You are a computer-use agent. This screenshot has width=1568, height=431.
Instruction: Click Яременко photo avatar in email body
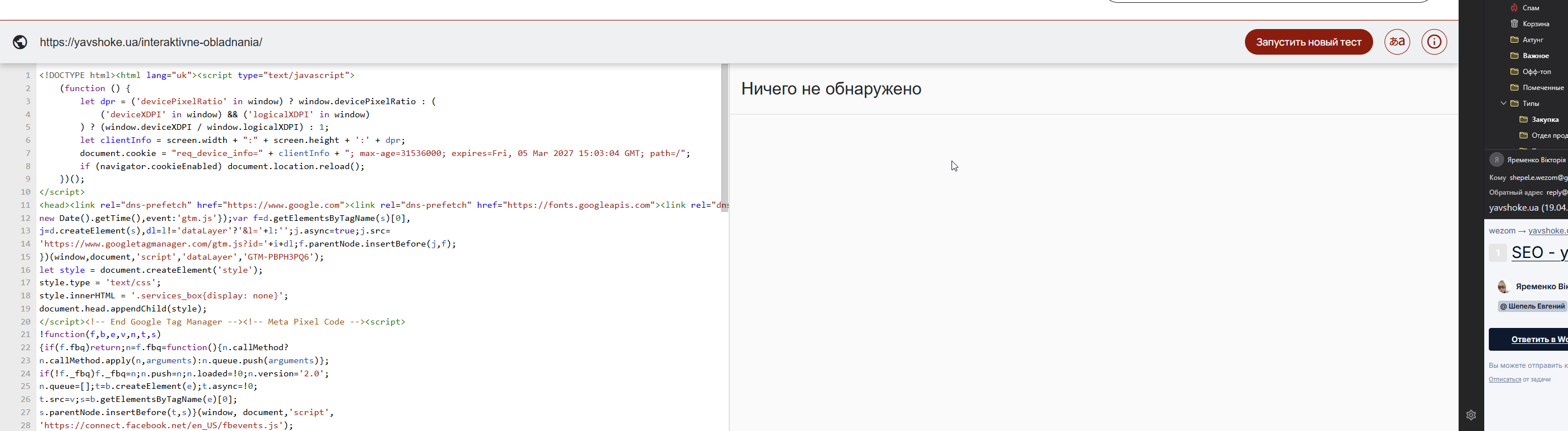coord(1503,286)
